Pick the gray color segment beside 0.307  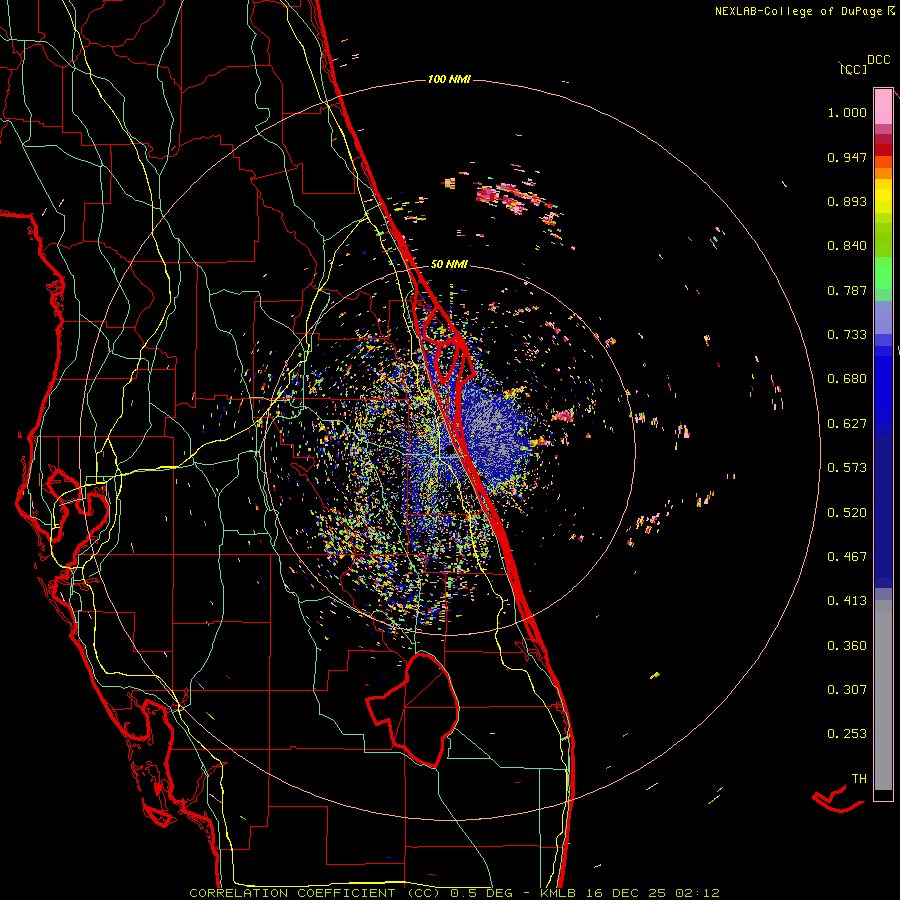[x=883, y=695]
